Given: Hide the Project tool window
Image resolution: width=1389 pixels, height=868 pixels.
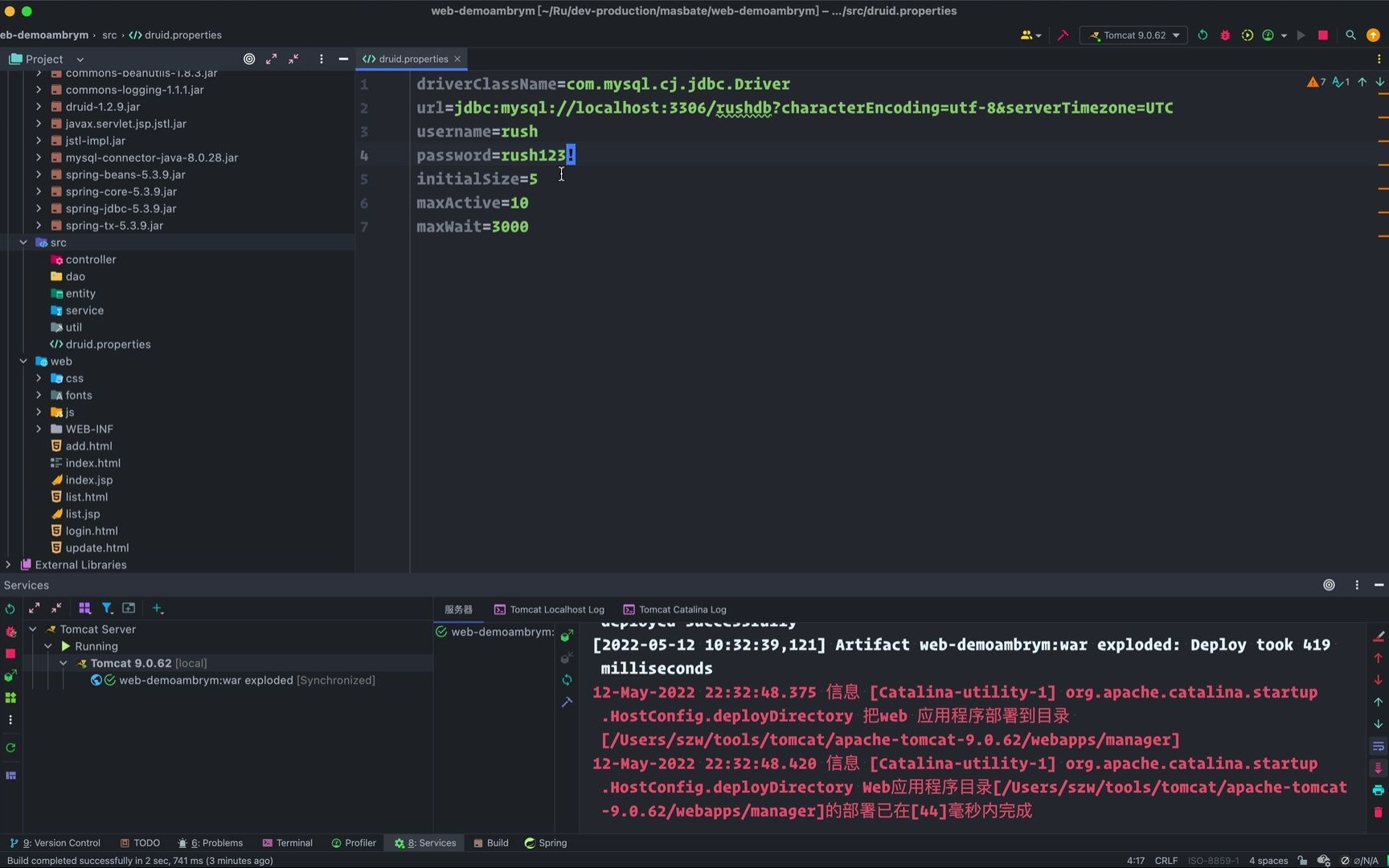Looking at the screenshot, I should pyautogui.click(x=343, y=59).
